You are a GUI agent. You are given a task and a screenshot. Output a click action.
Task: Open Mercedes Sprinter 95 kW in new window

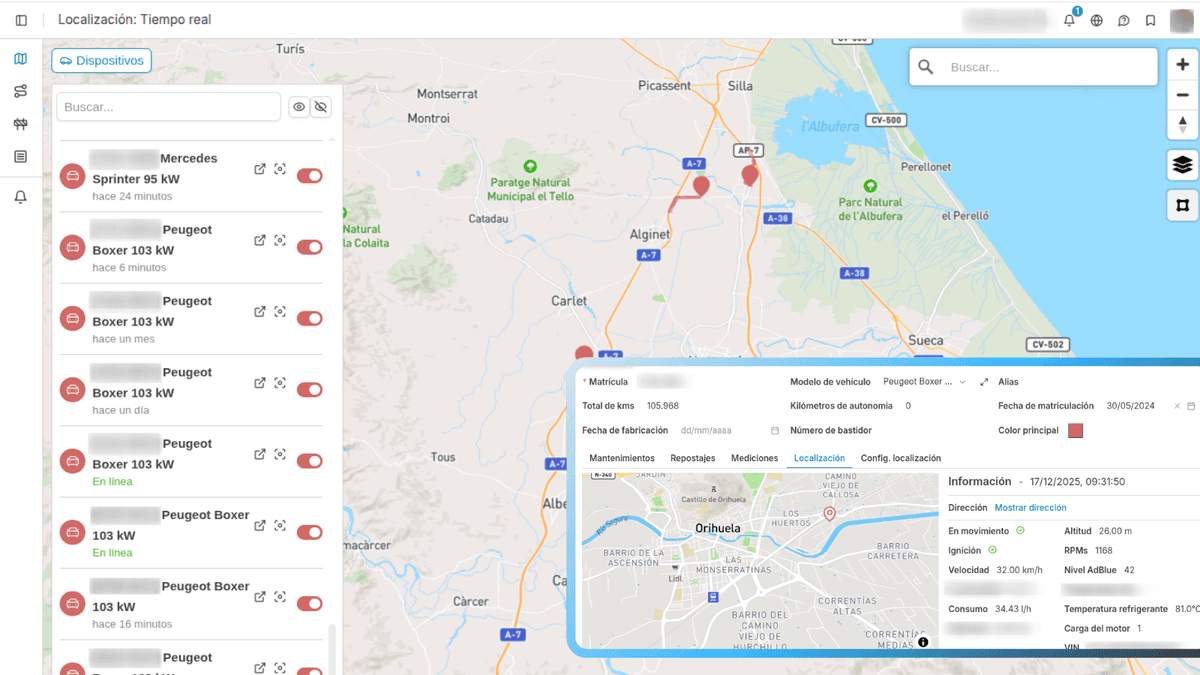tap(260, 170)
